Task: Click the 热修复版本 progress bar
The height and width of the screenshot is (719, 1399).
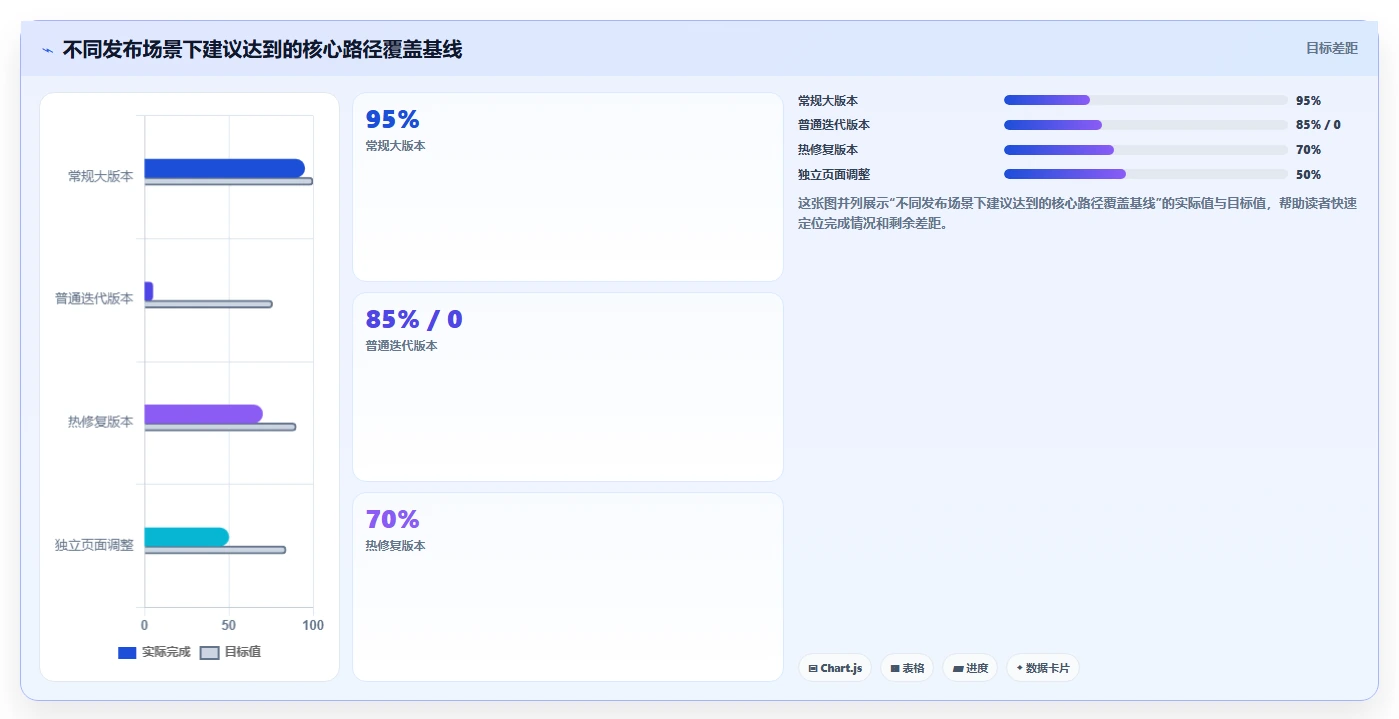Action: tap(1146, 150)
